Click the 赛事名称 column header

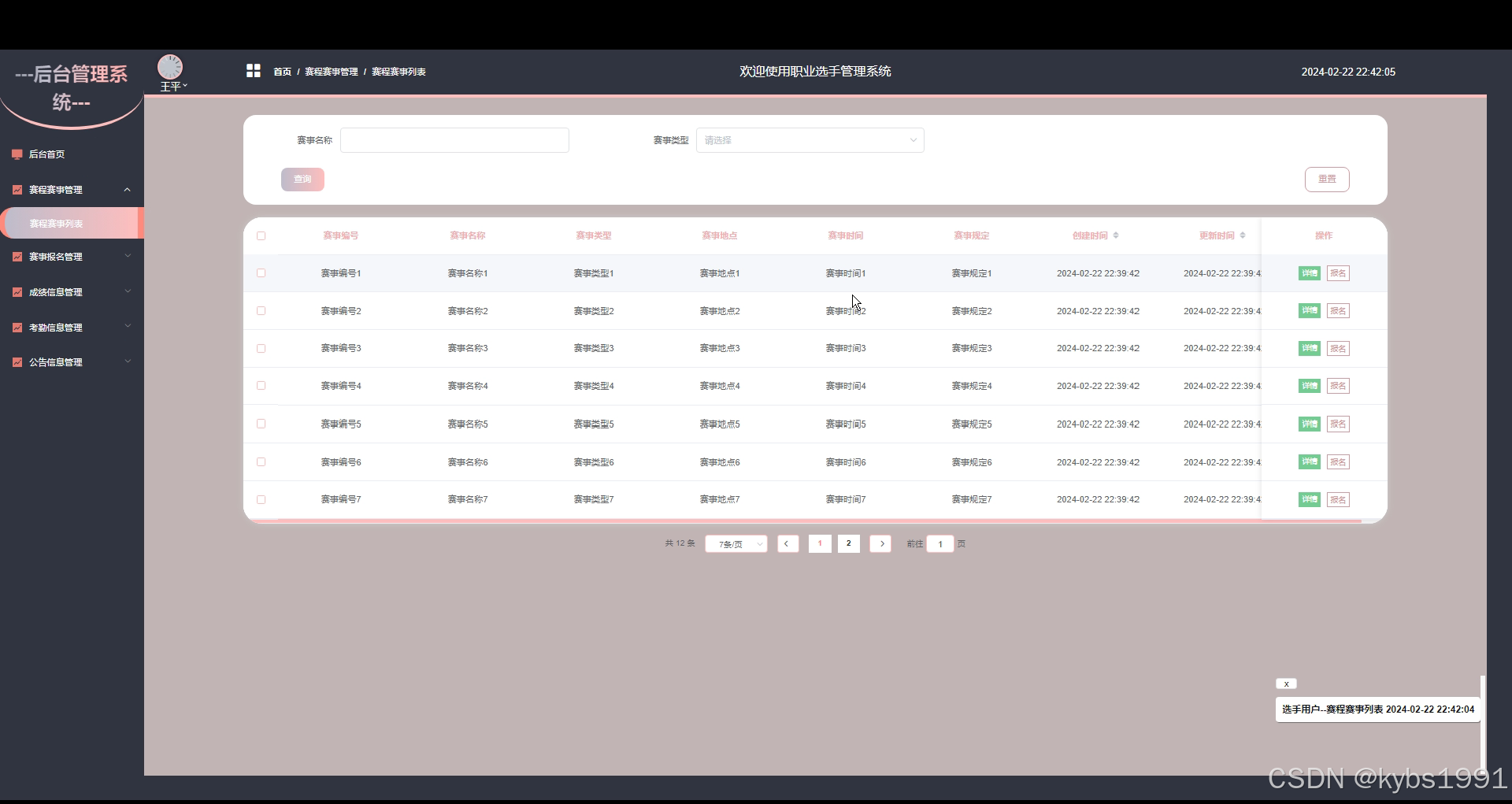point(468,235)
